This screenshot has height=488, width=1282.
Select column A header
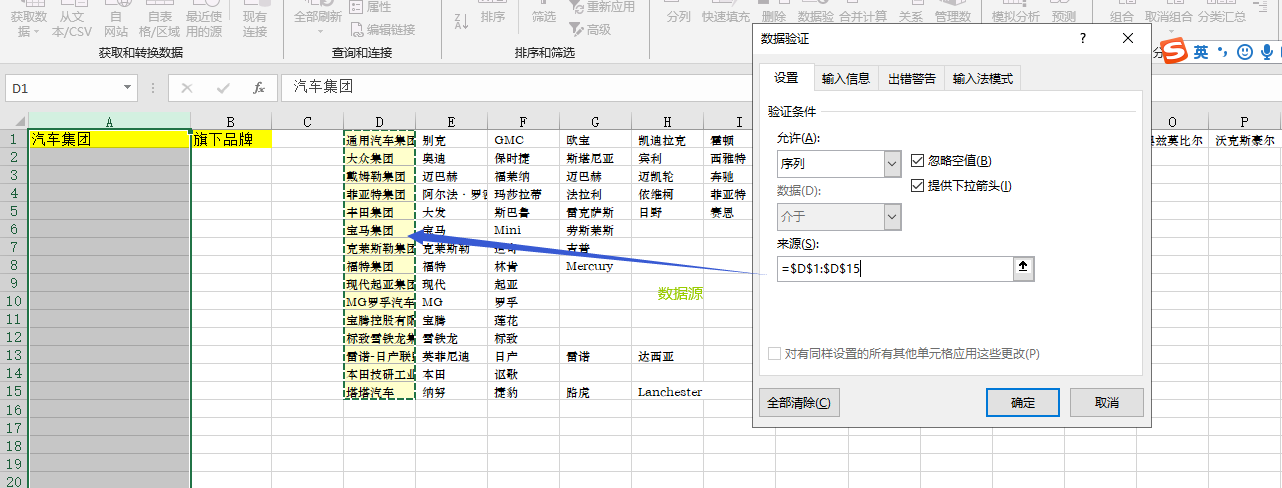coord(109,121)
